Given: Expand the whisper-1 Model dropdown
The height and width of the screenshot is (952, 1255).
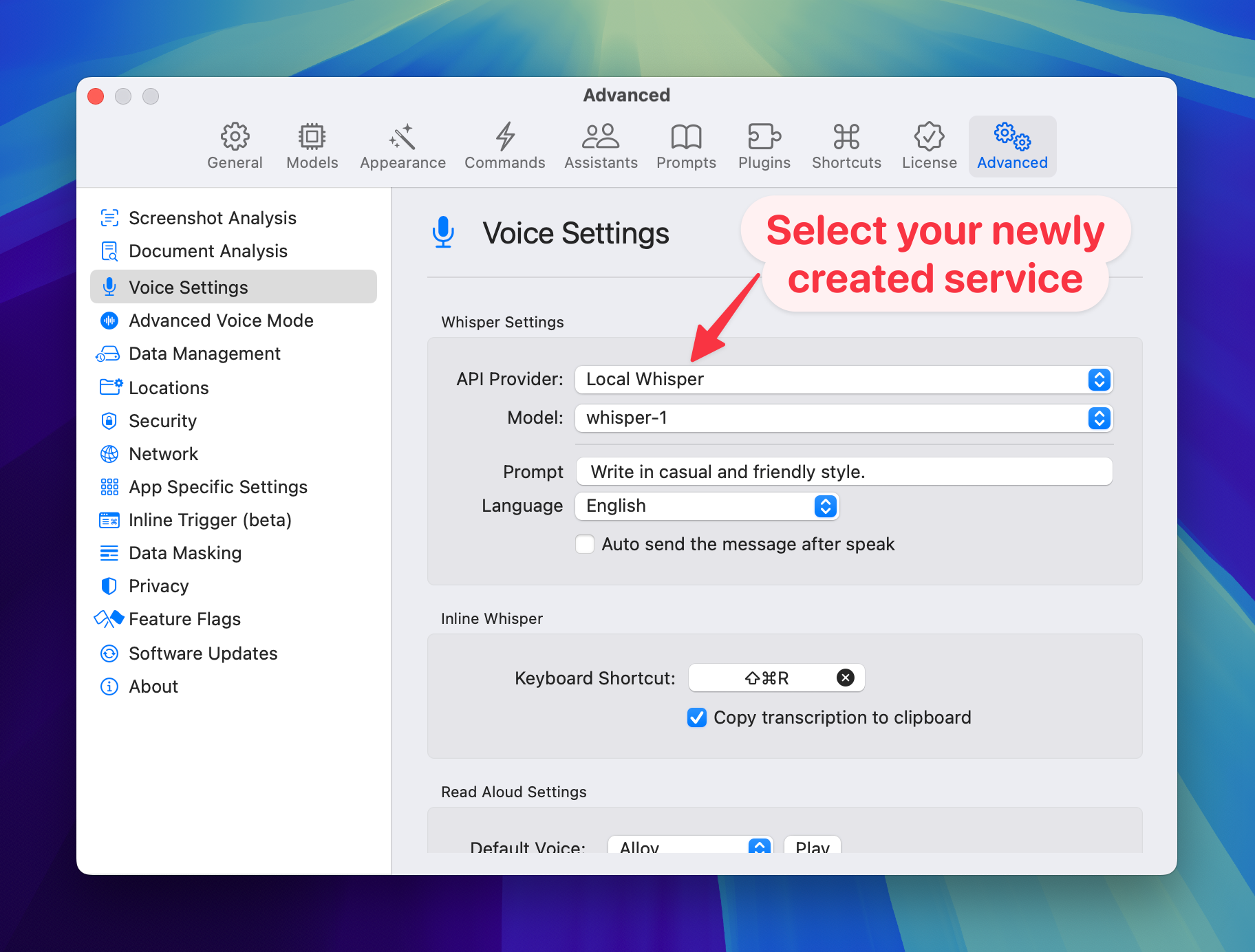Looking at the screenshot, I should pyautogui.click(x=844, y=418).
